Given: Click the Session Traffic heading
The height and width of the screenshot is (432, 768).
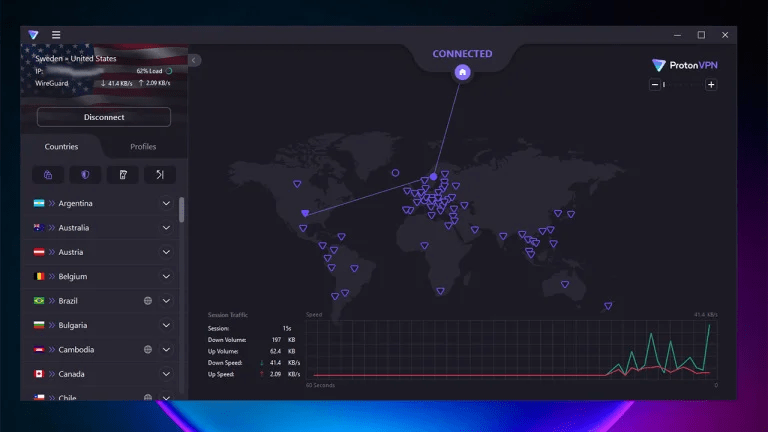Looking at the screenshot, I should tap(228, 315).
